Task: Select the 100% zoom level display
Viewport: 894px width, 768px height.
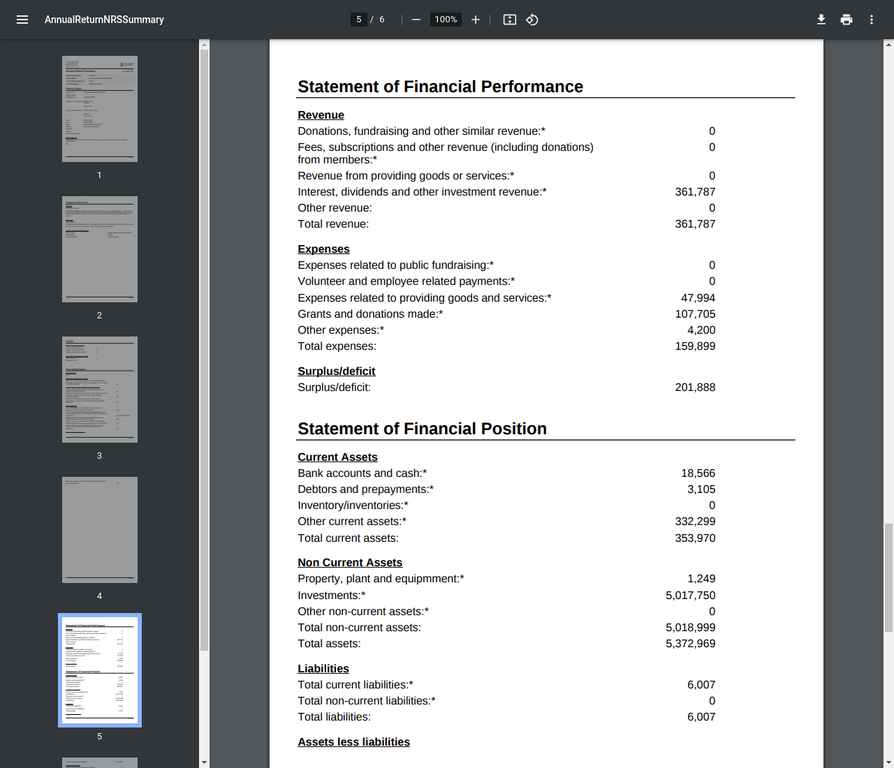Action: pos(445,18)
